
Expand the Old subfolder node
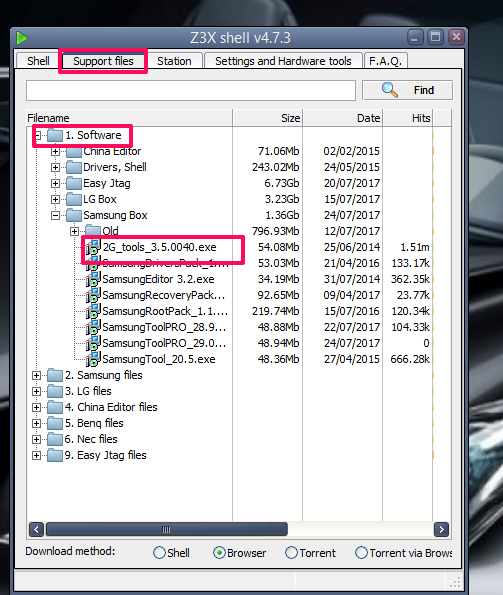coord(74,231)
